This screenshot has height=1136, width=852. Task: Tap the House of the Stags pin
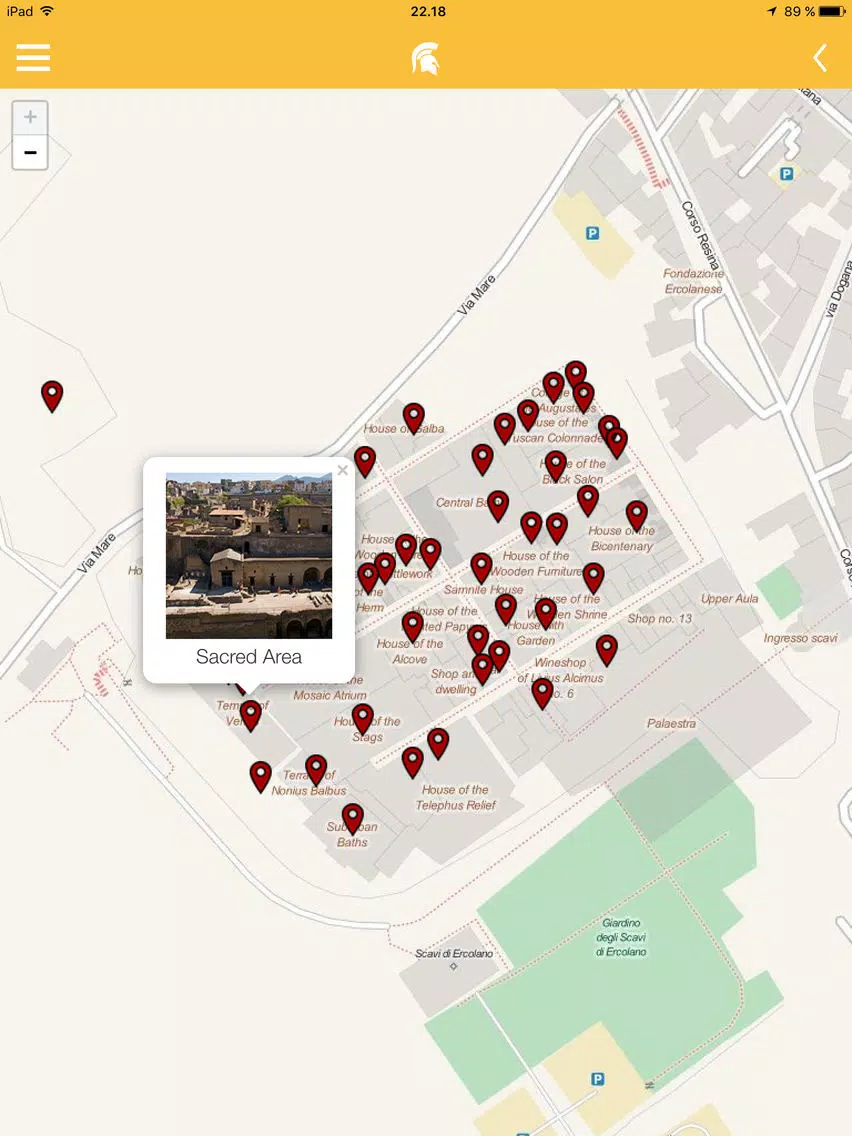363,719
